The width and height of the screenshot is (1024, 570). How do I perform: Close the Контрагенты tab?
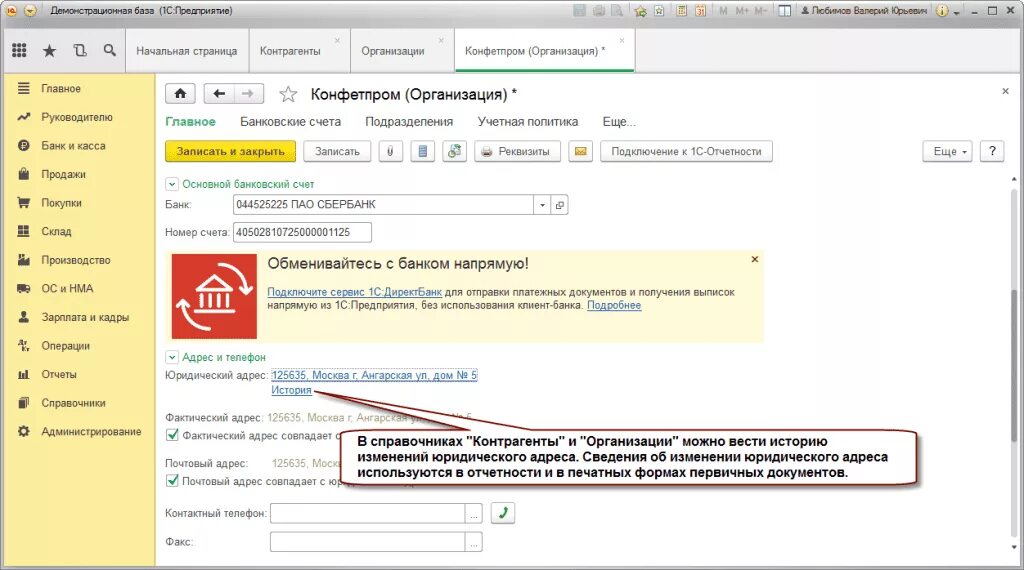coord(337,40)
